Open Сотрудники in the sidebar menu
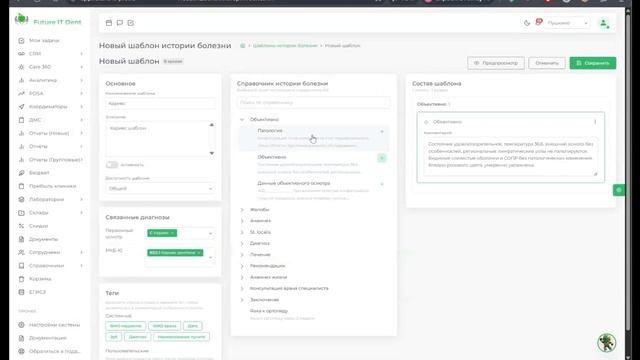 click(44, 252)
